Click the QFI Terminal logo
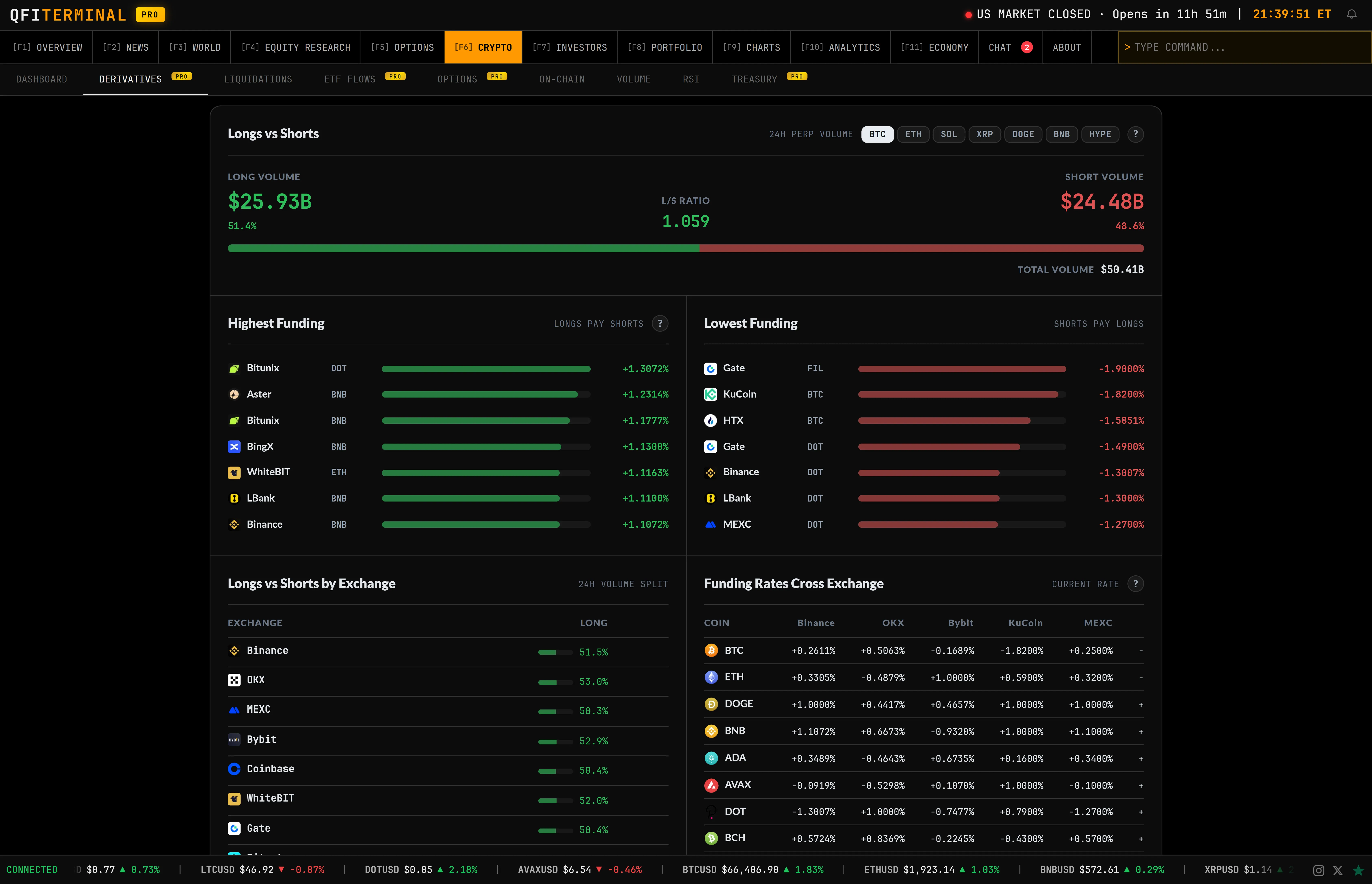 click(68, 15)
